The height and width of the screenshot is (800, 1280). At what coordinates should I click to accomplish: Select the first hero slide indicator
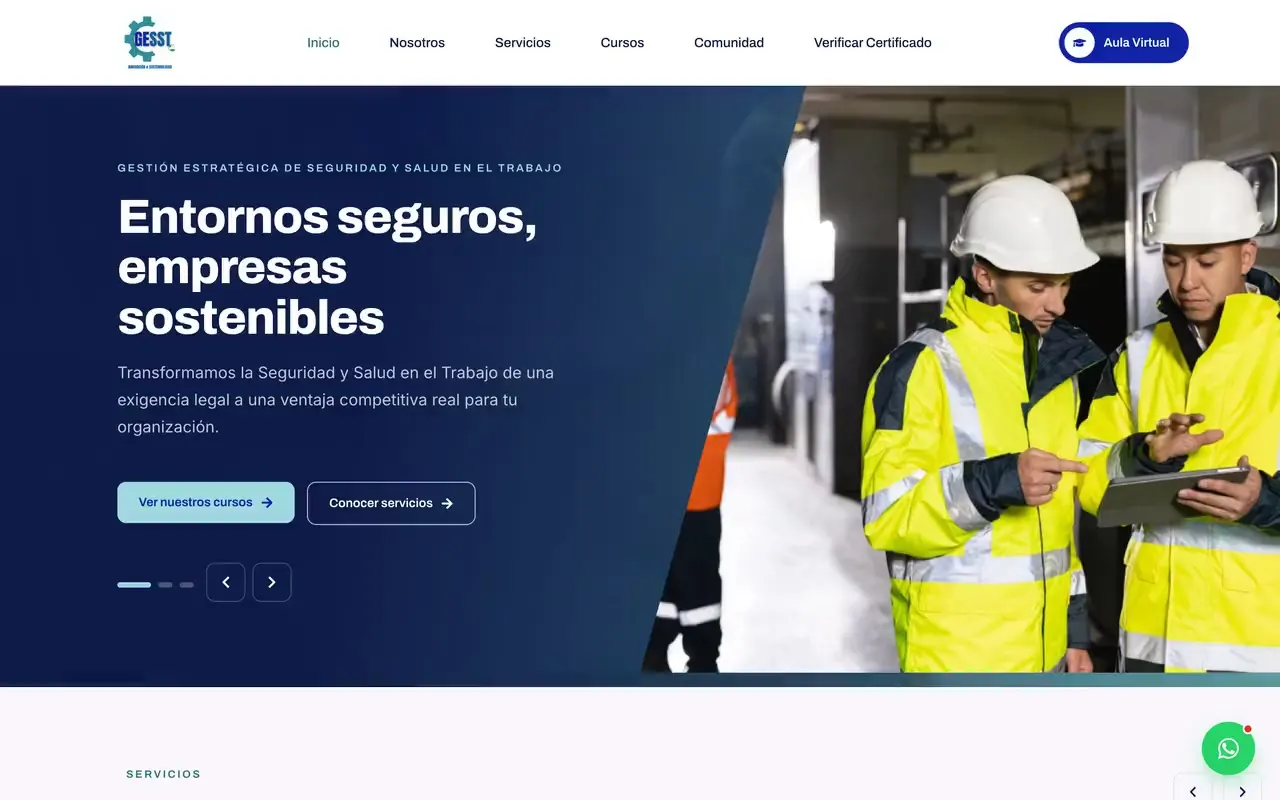[x=134, y=585]
